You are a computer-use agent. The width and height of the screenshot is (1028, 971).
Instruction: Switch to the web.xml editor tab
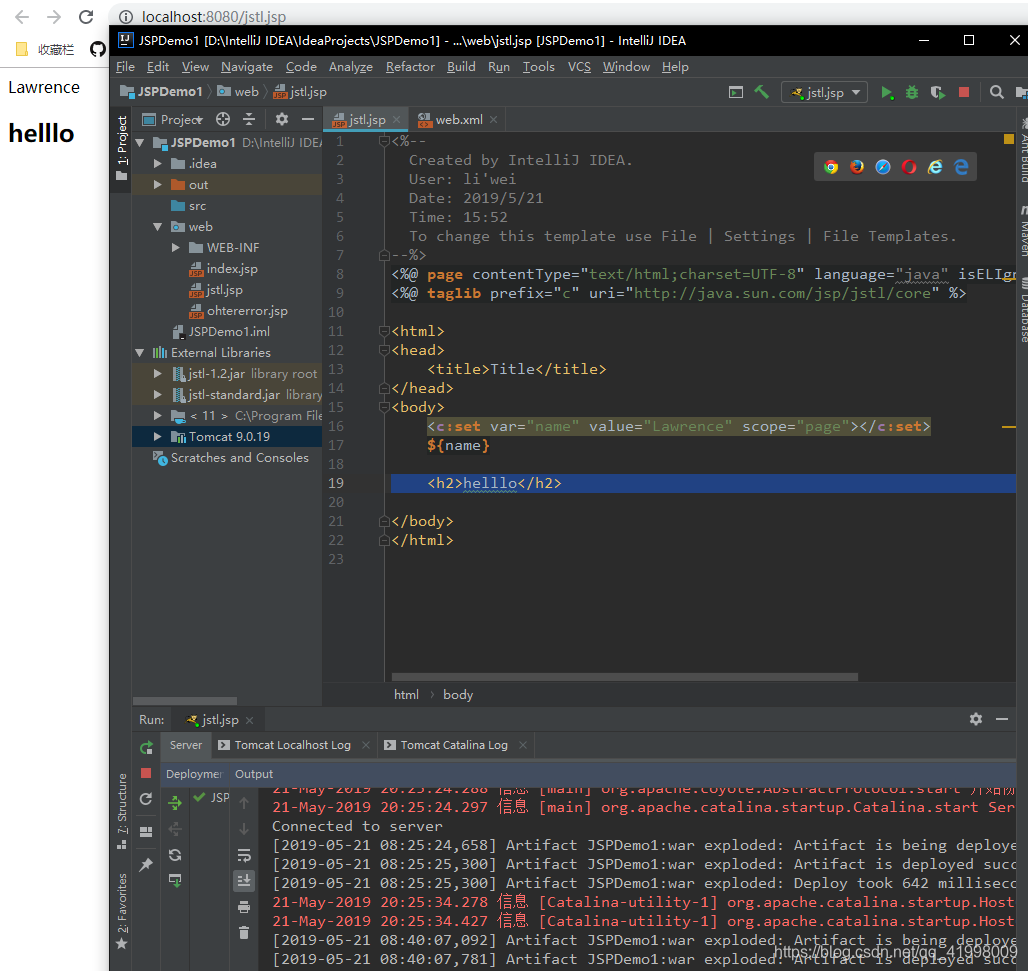click(x=458, y=119)
